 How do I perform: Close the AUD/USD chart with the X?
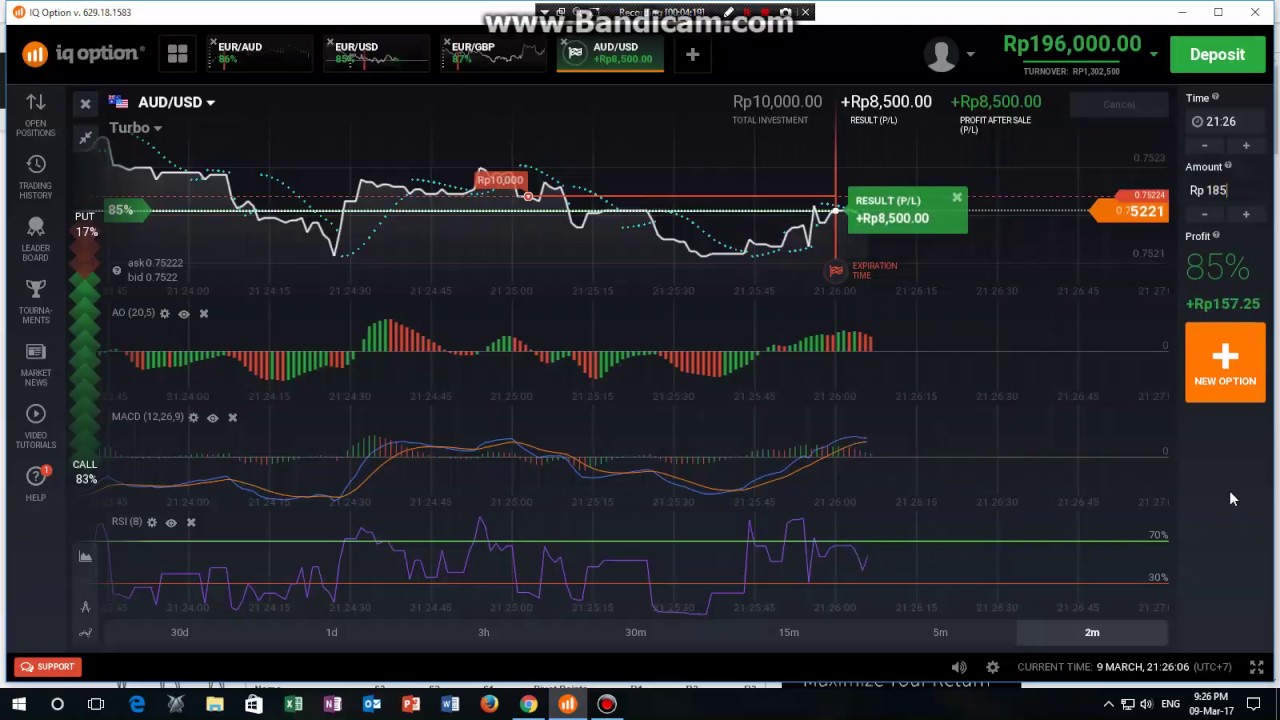(x=86, y=103)
